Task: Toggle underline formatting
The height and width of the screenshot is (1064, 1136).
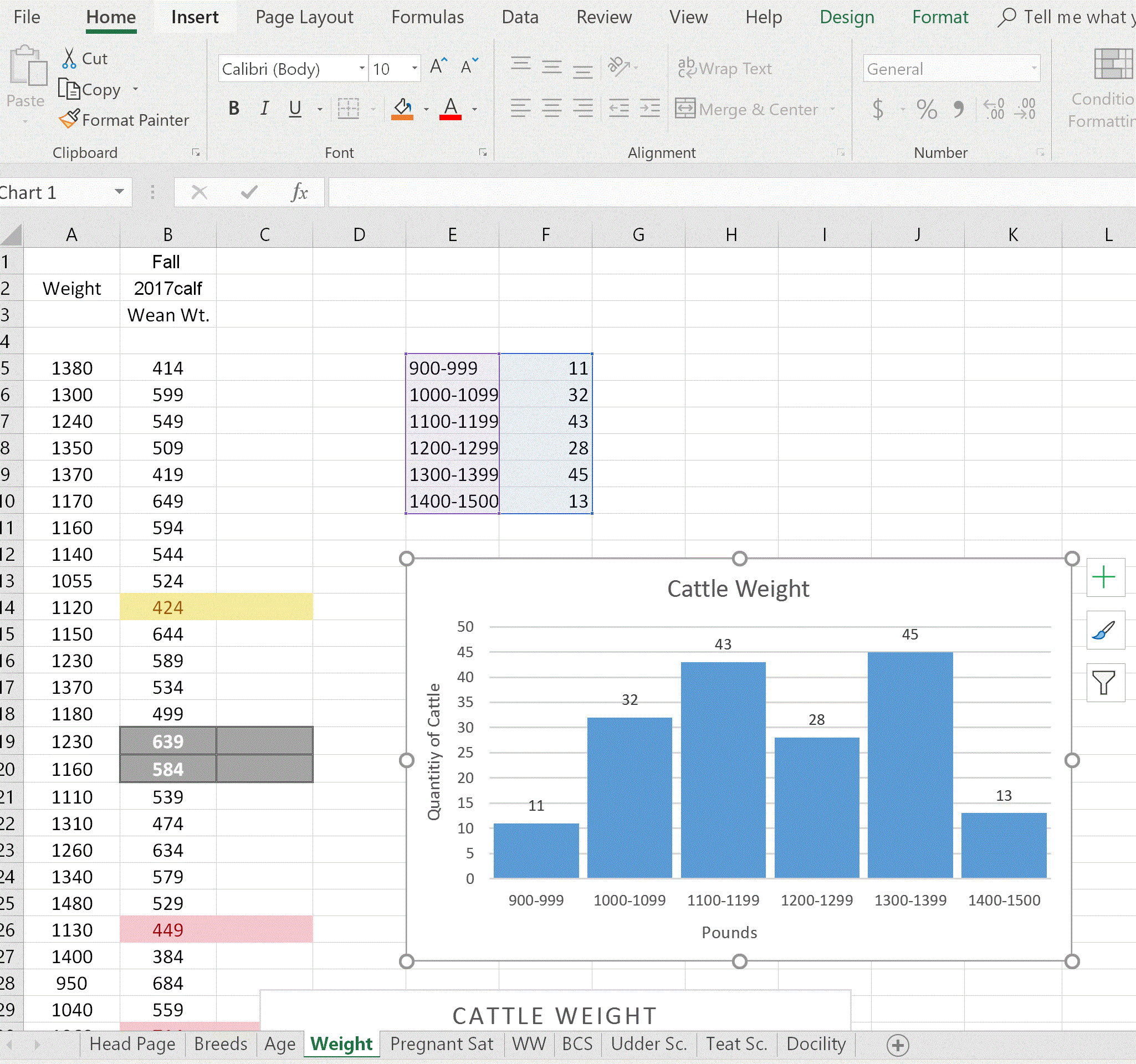Action: point(295,109)
